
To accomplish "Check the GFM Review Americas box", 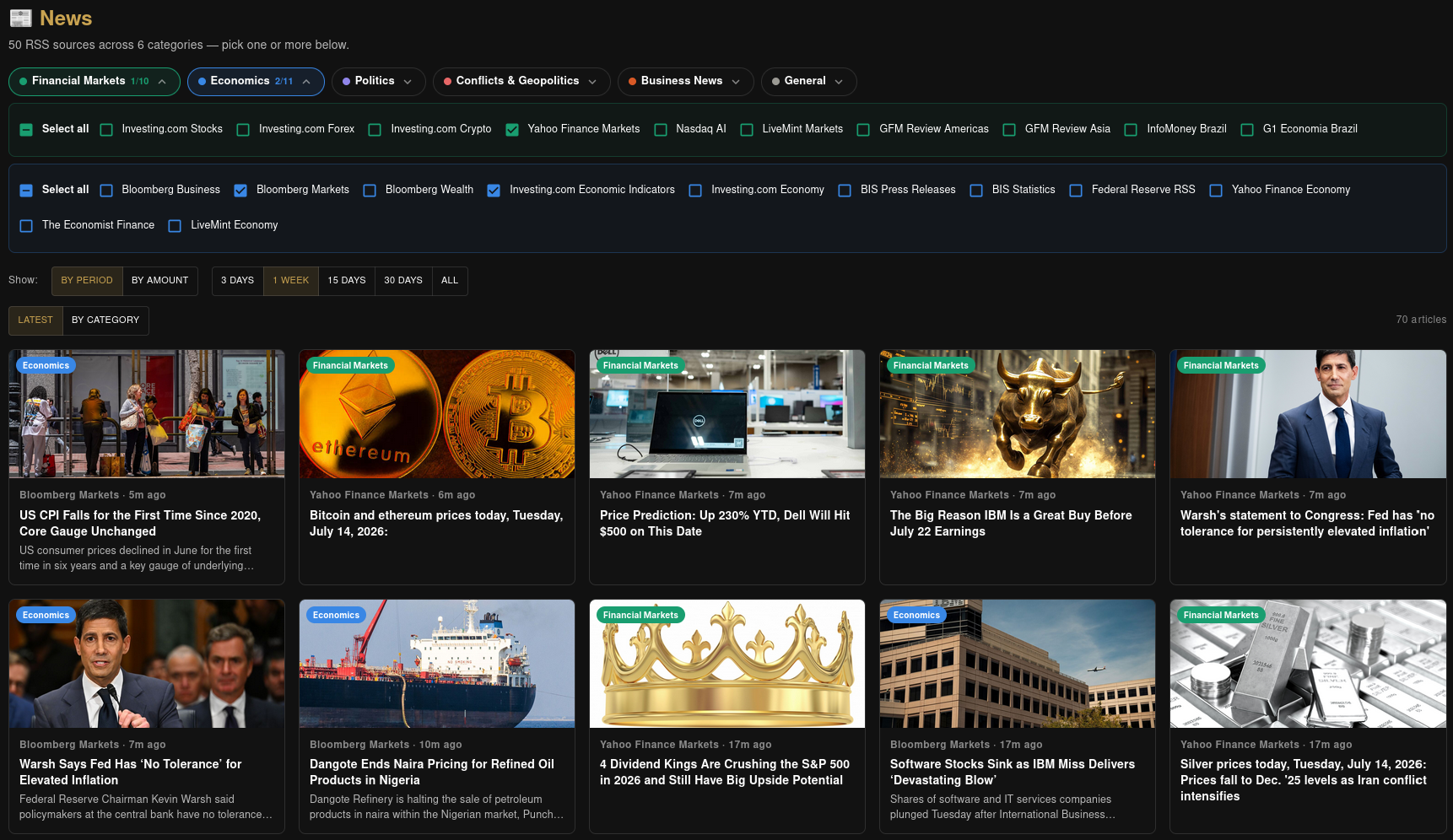I will 863,129.
